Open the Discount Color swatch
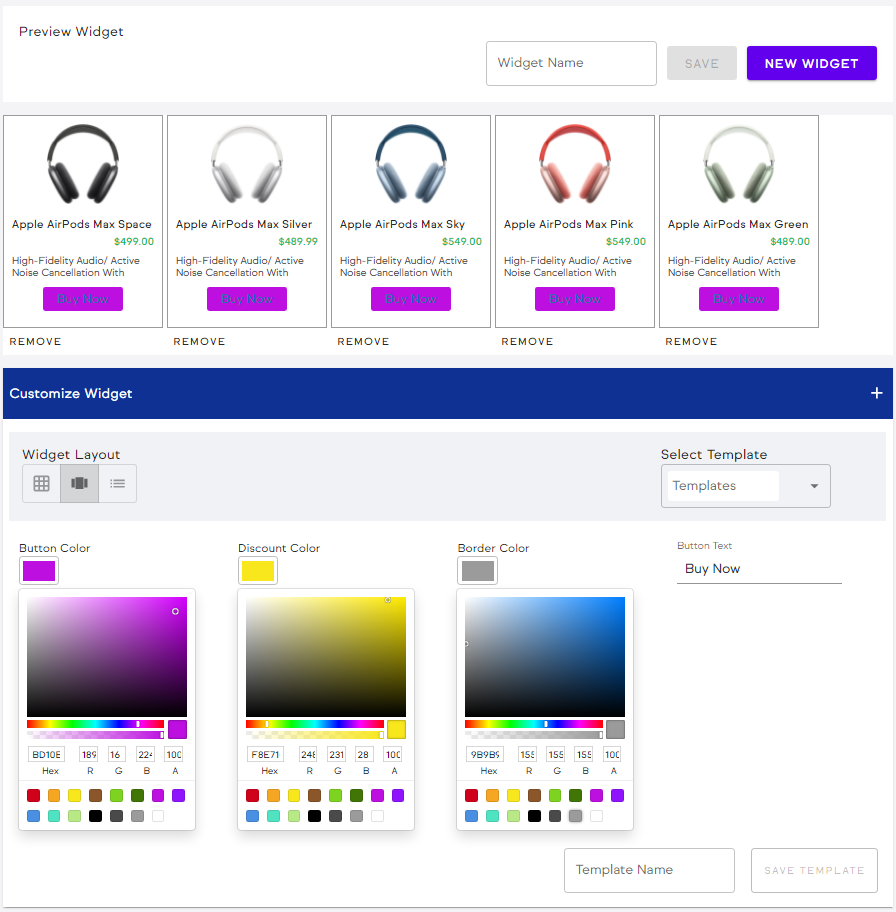This screenshot has height=912, width=896. click(258, 571)
